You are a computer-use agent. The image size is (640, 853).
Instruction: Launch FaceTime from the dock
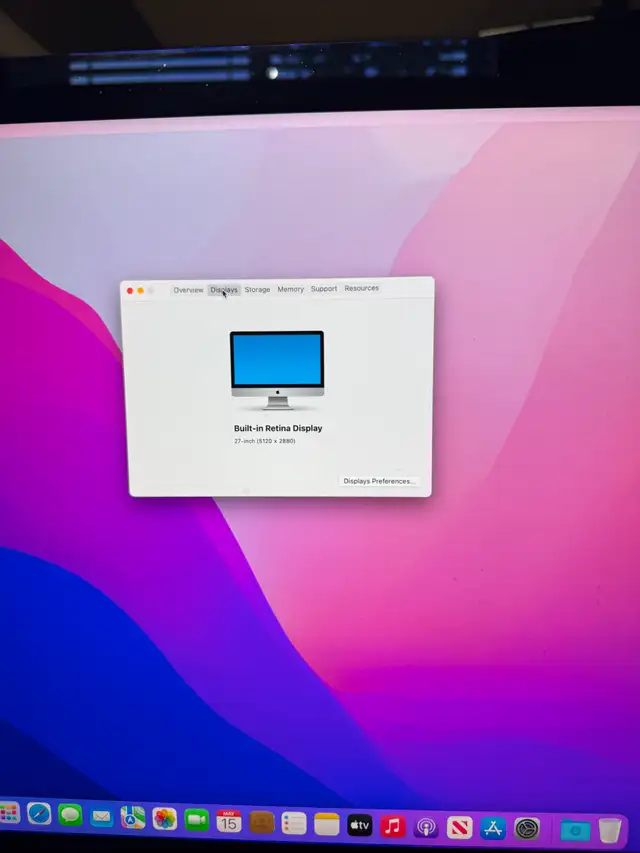pyautogui.click(x=196, y=820)
